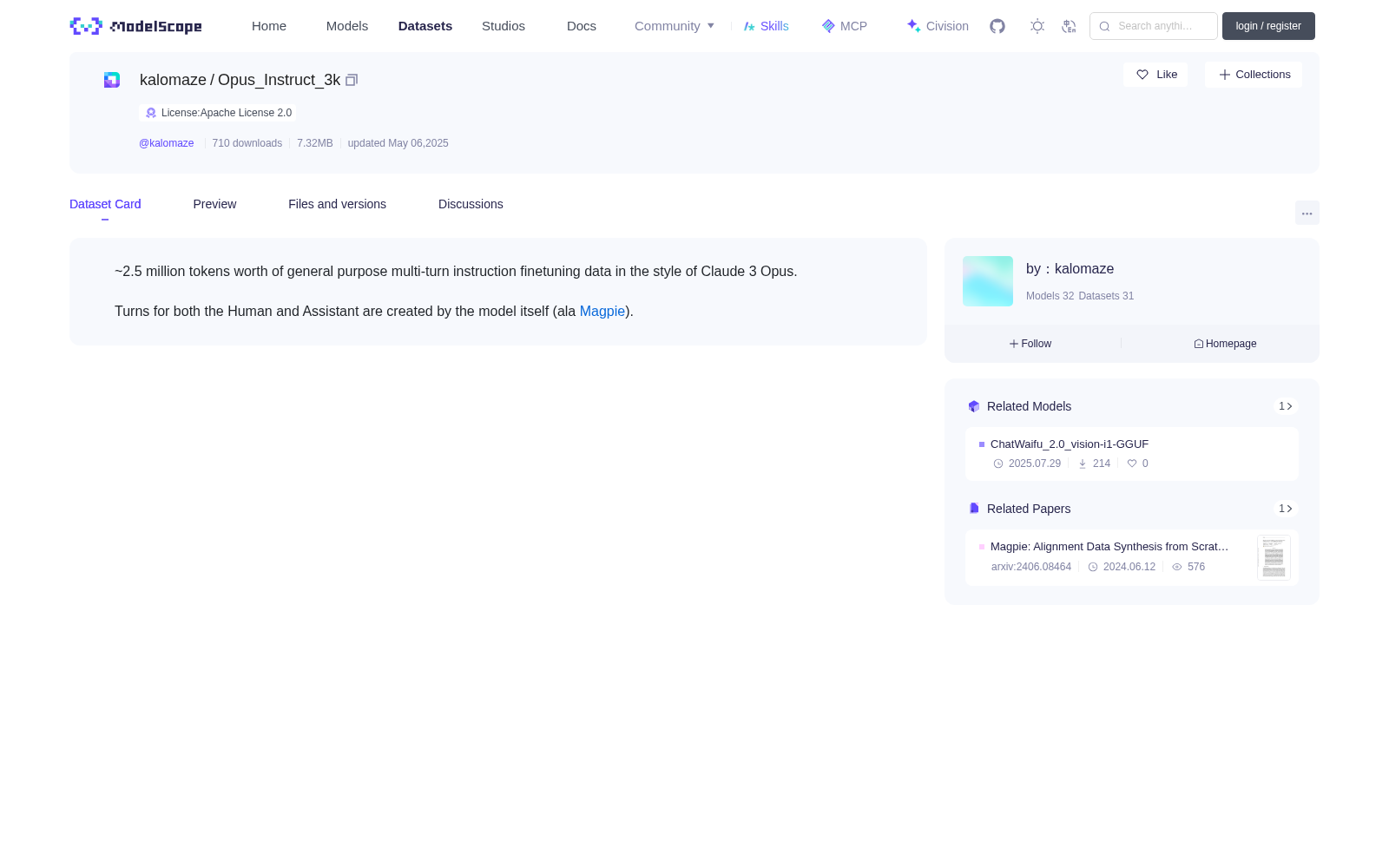Viewport: 1389px width, 868px height.
Task: Open the ModelScope logo homepage
Action: 135,26
